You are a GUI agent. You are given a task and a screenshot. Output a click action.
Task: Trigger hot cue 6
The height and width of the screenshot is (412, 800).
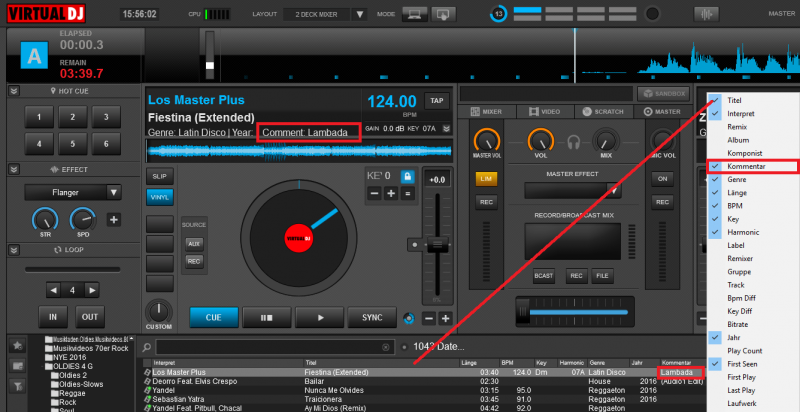click(x=106, y=144)
